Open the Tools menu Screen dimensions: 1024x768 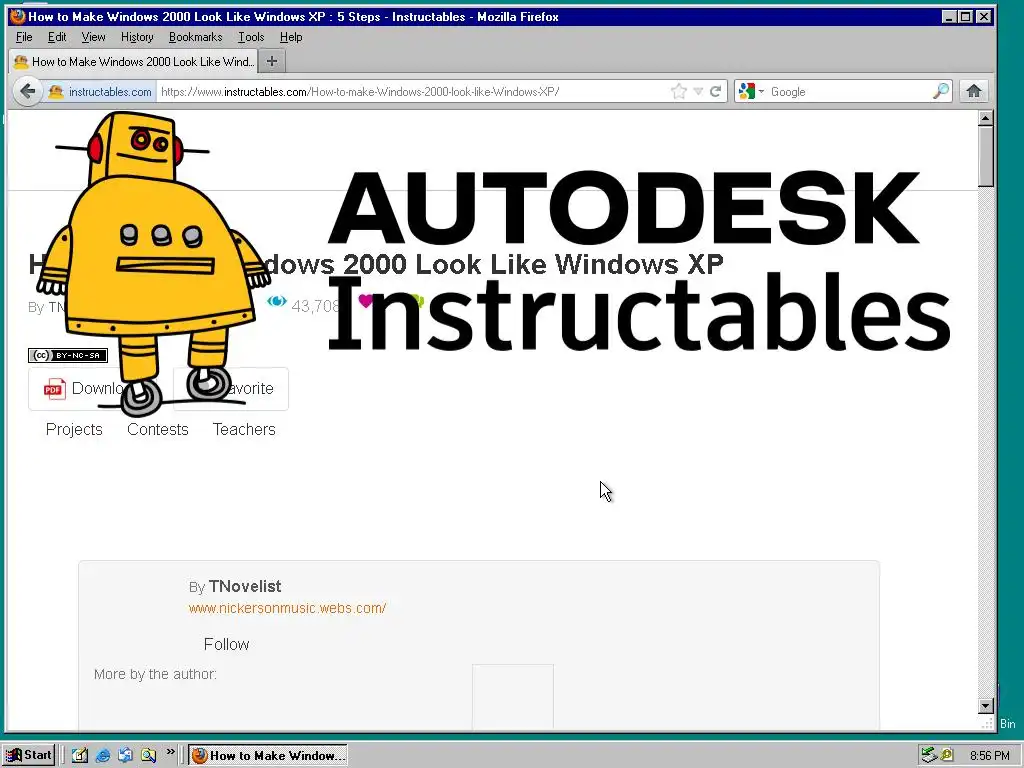251,37
